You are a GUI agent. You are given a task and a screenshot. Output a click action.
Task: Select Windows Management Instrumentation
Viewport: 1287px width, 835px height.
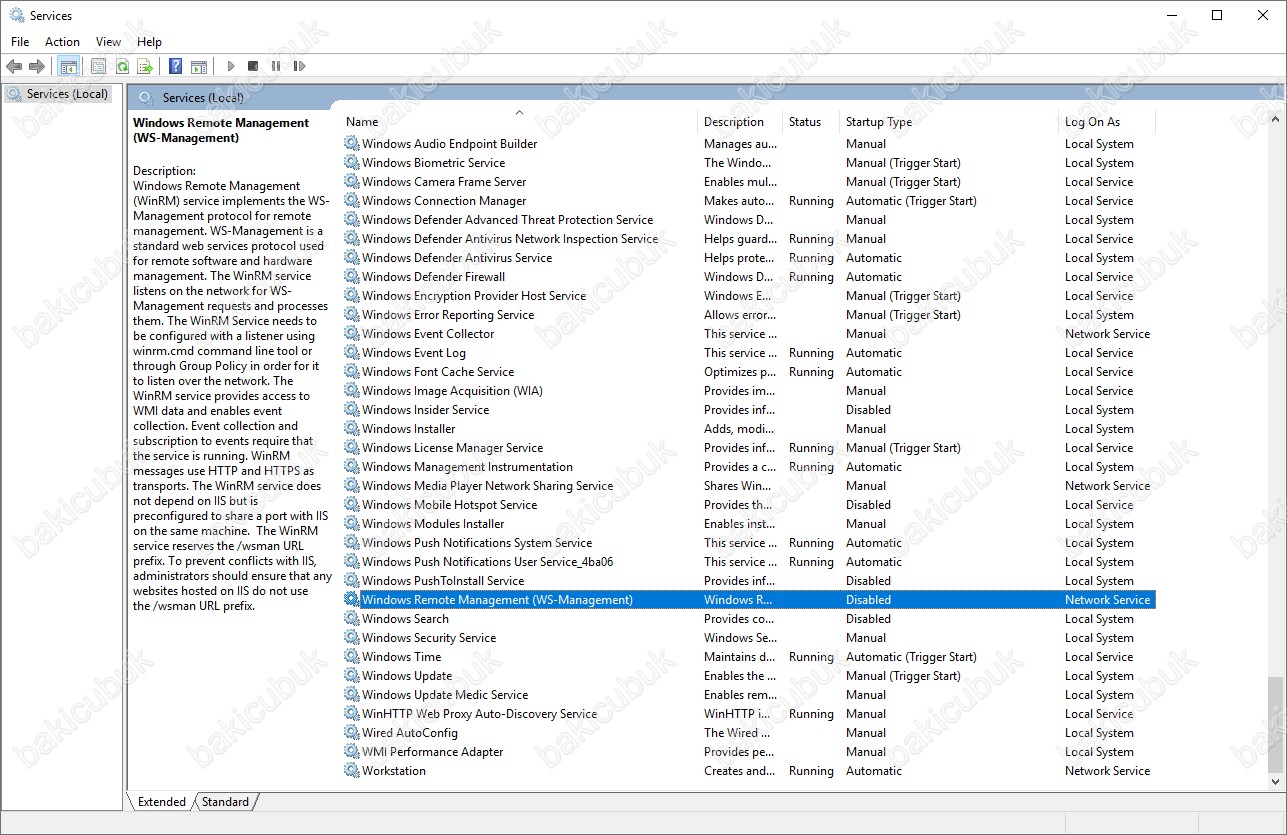pyautogui.click(x=749, y=467)
